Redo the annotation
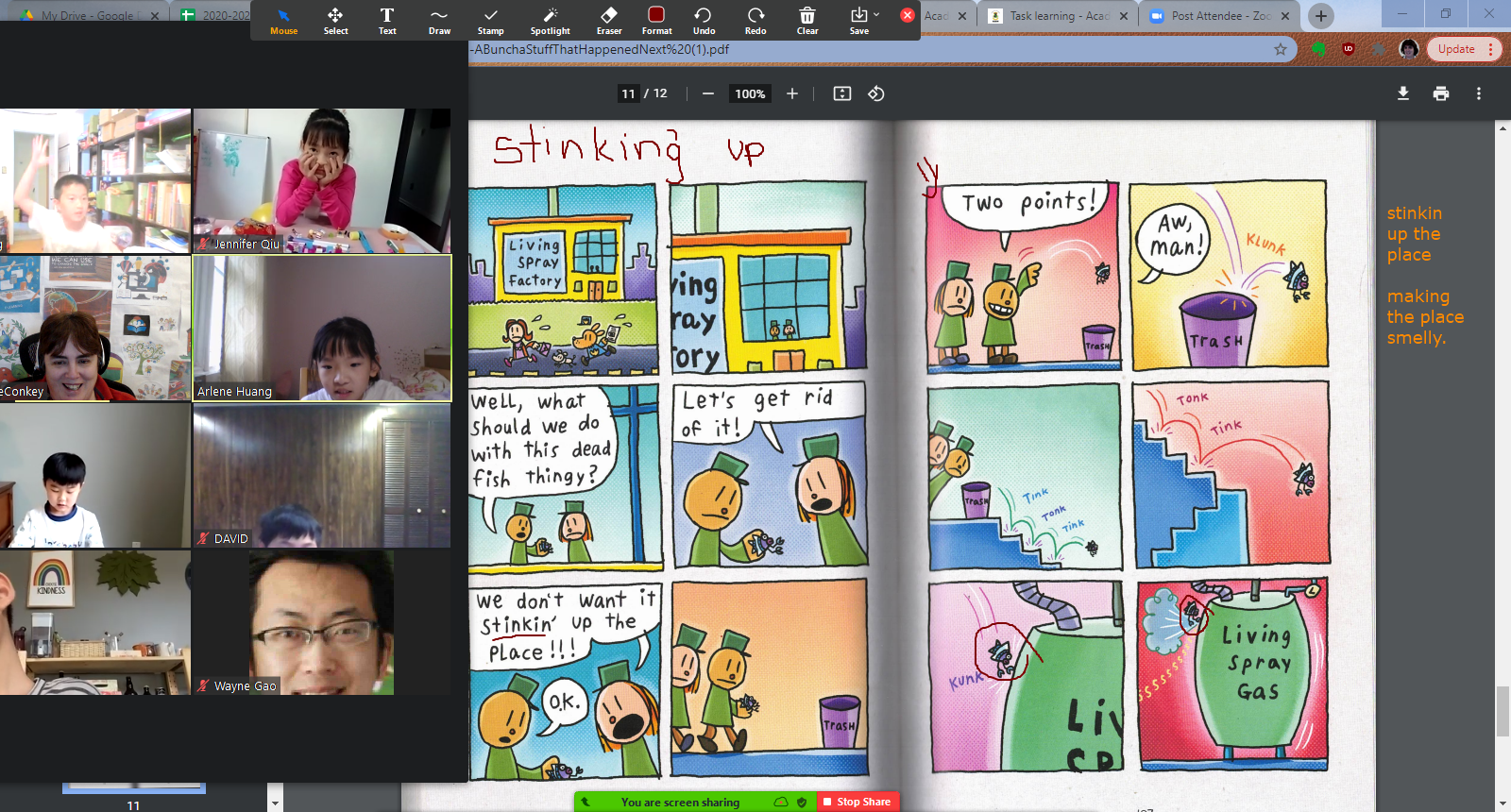The width and height of the screenshot is (1511, 812). 755,21
